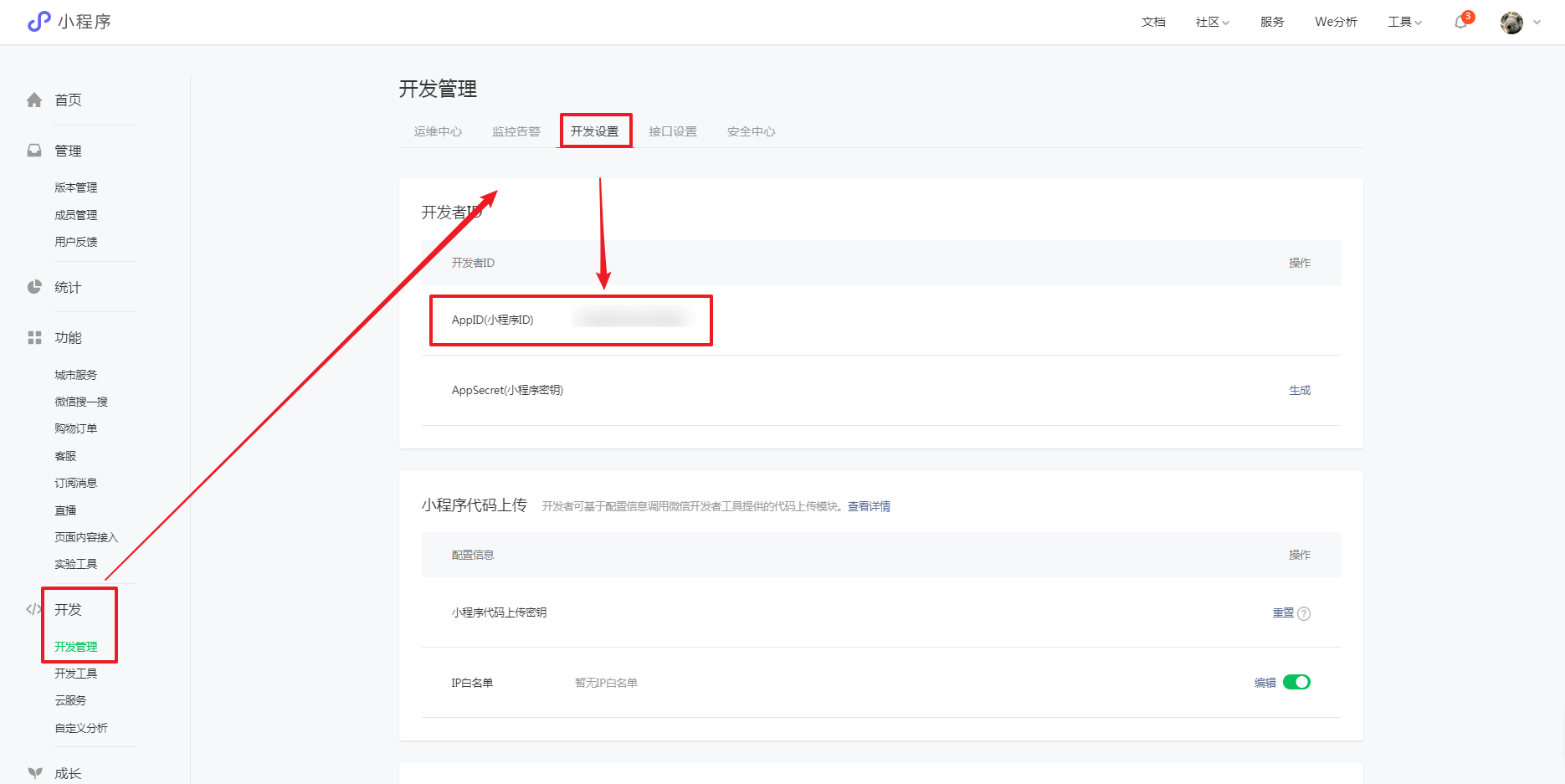Click the home icon beside 首页

34,100
